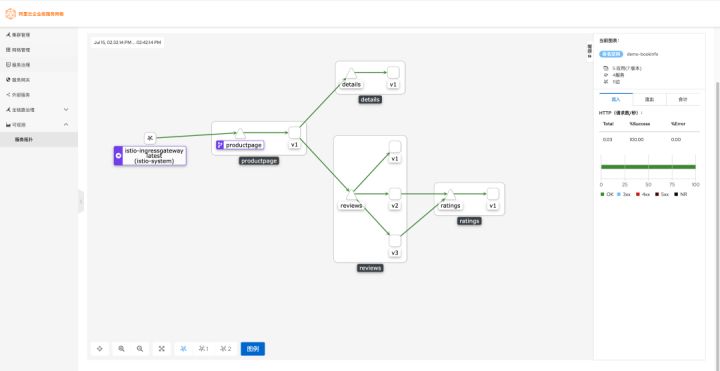720x371 pixels.
Task: Click the dark details app box label
Action: click(370, 100)
